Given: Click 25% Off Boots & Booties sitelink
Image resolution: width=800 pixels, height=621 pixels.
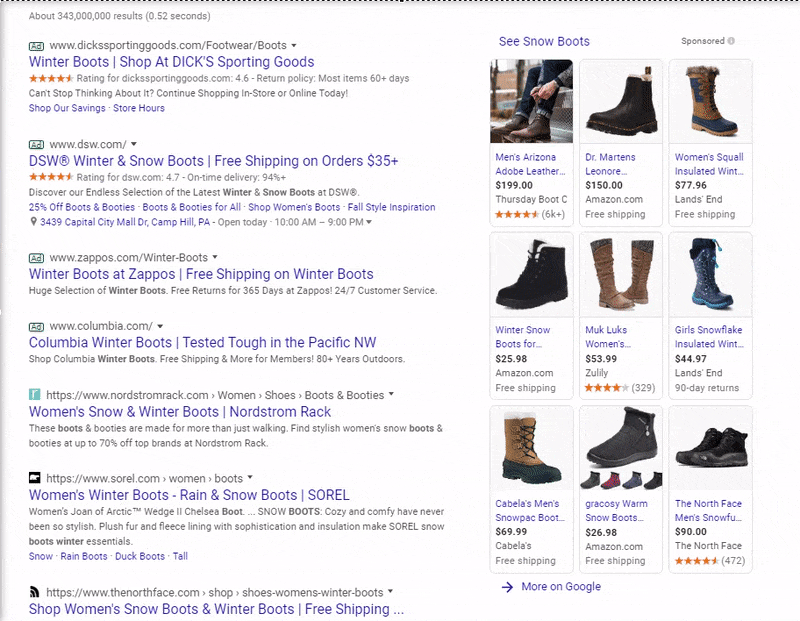Looking at the screenshot, I should coord(82,207).
